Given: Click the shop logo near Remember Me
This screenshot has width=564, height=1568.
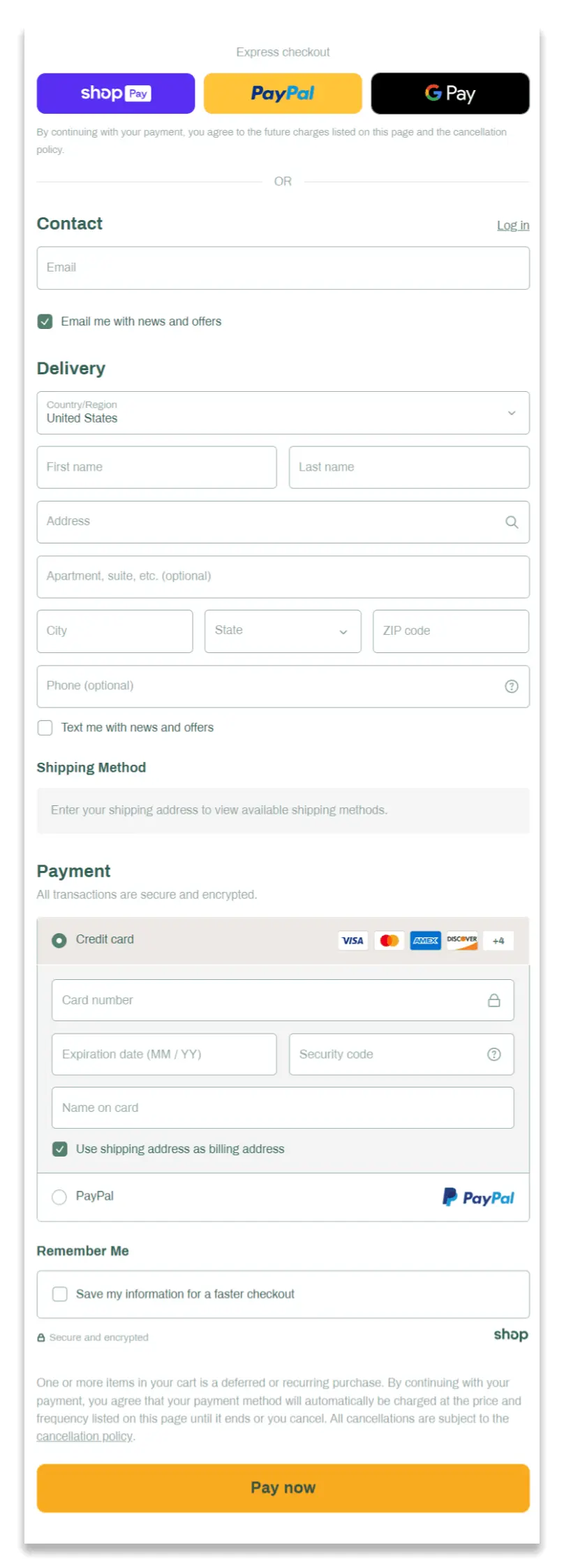Looking at the screenshot, I should pos(511,1334).
